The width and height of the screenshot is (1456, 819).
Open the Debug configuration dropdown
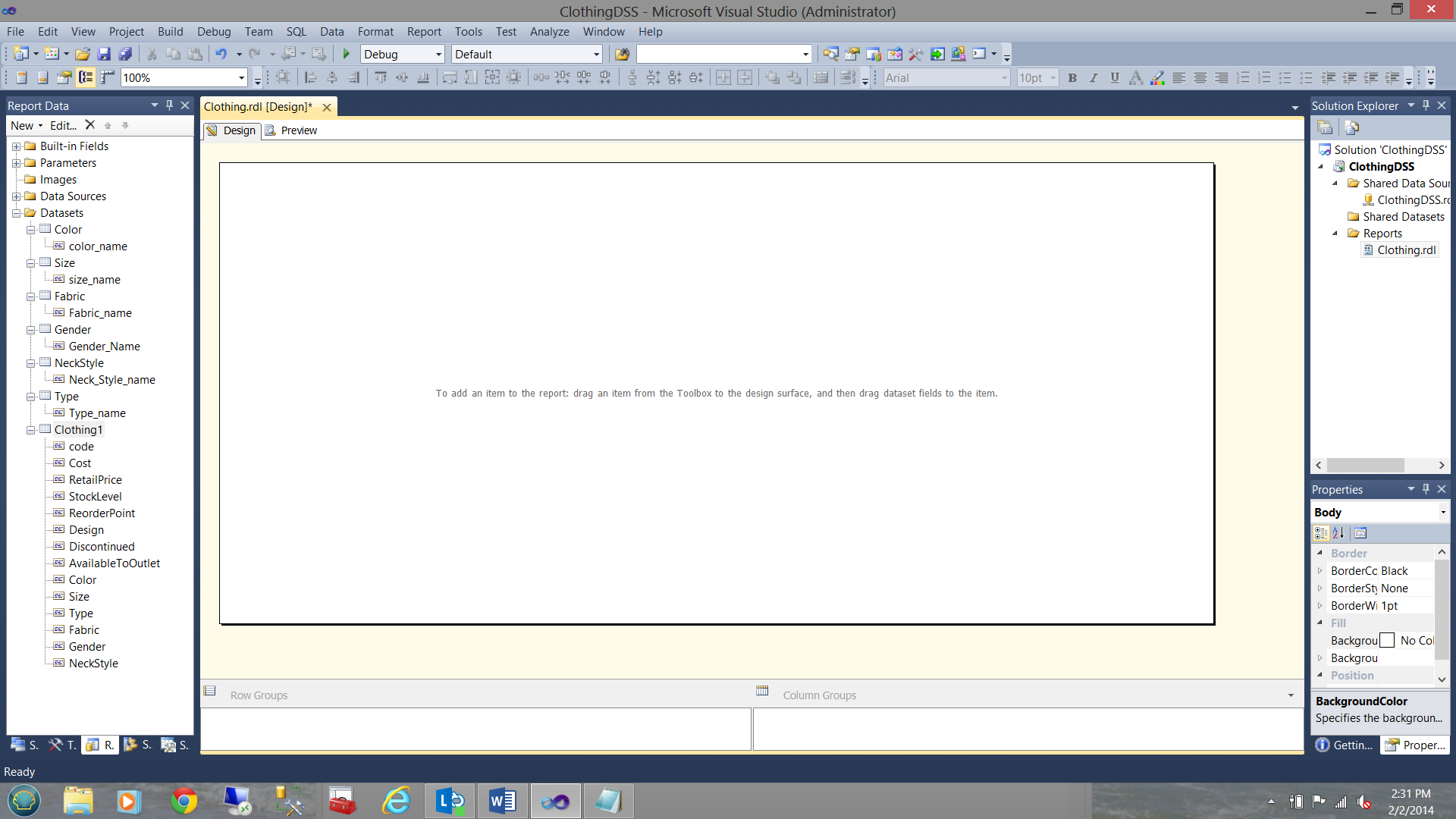[438, 55]
